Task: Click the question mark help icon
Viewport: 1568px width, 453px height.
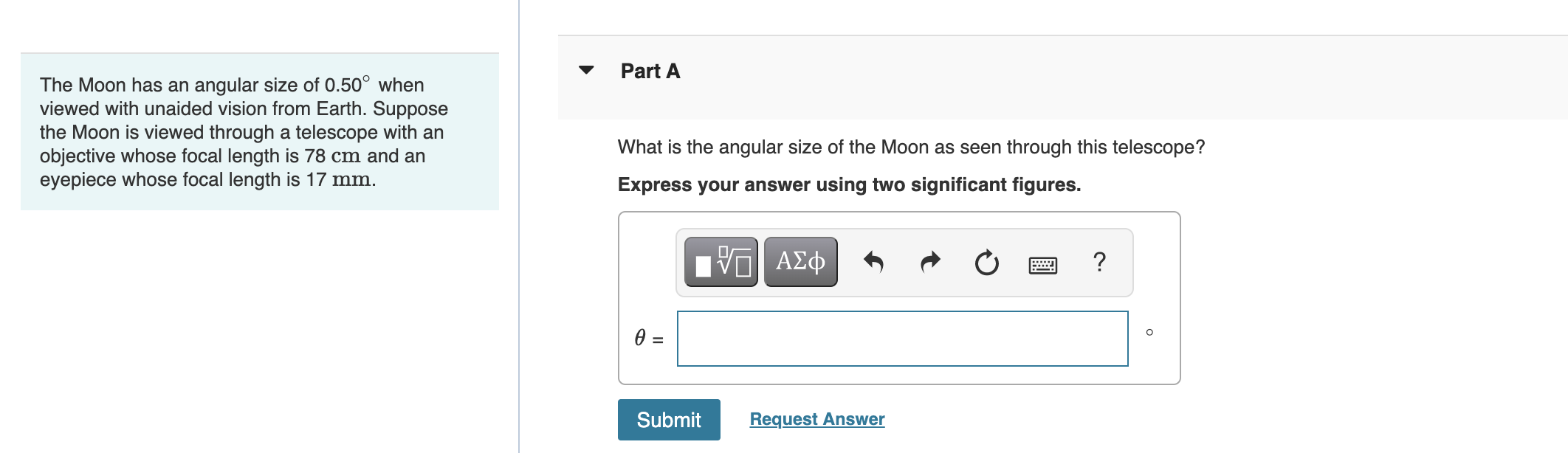Action: tap(1099, 260)
